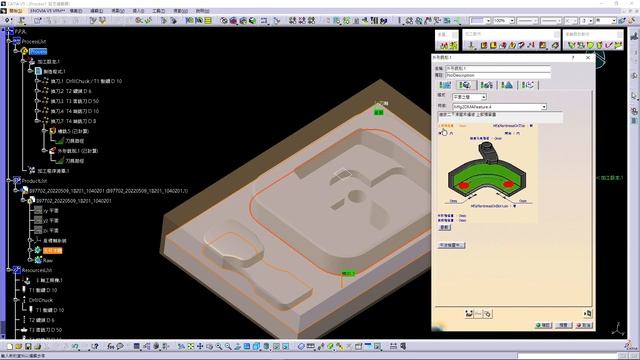
Task: Click the NoDescription comment field
Action: [498, 76]
